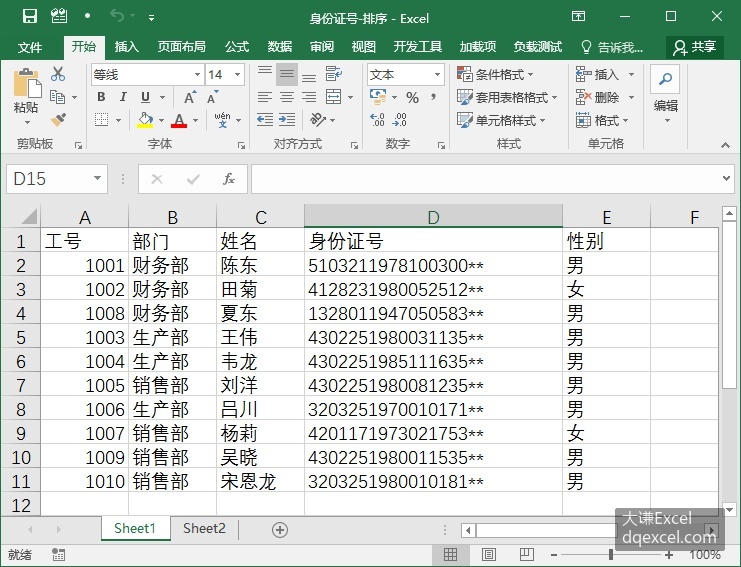Increase decimal places
This screenshot has height=567, width=741.
[x=377, y=120]
